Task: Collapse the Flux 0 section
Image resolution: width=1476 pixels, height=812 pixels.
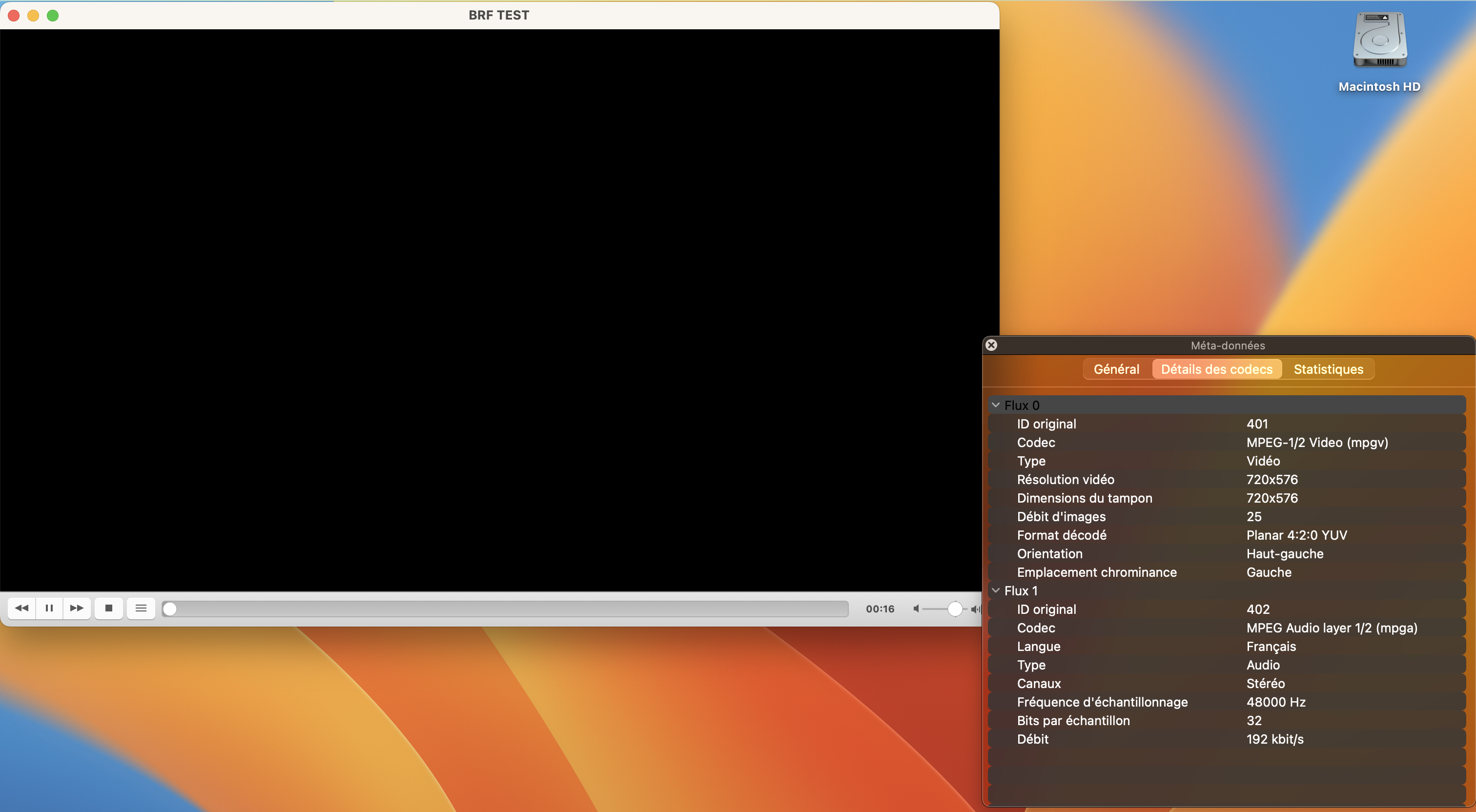Action: point(996,405)
